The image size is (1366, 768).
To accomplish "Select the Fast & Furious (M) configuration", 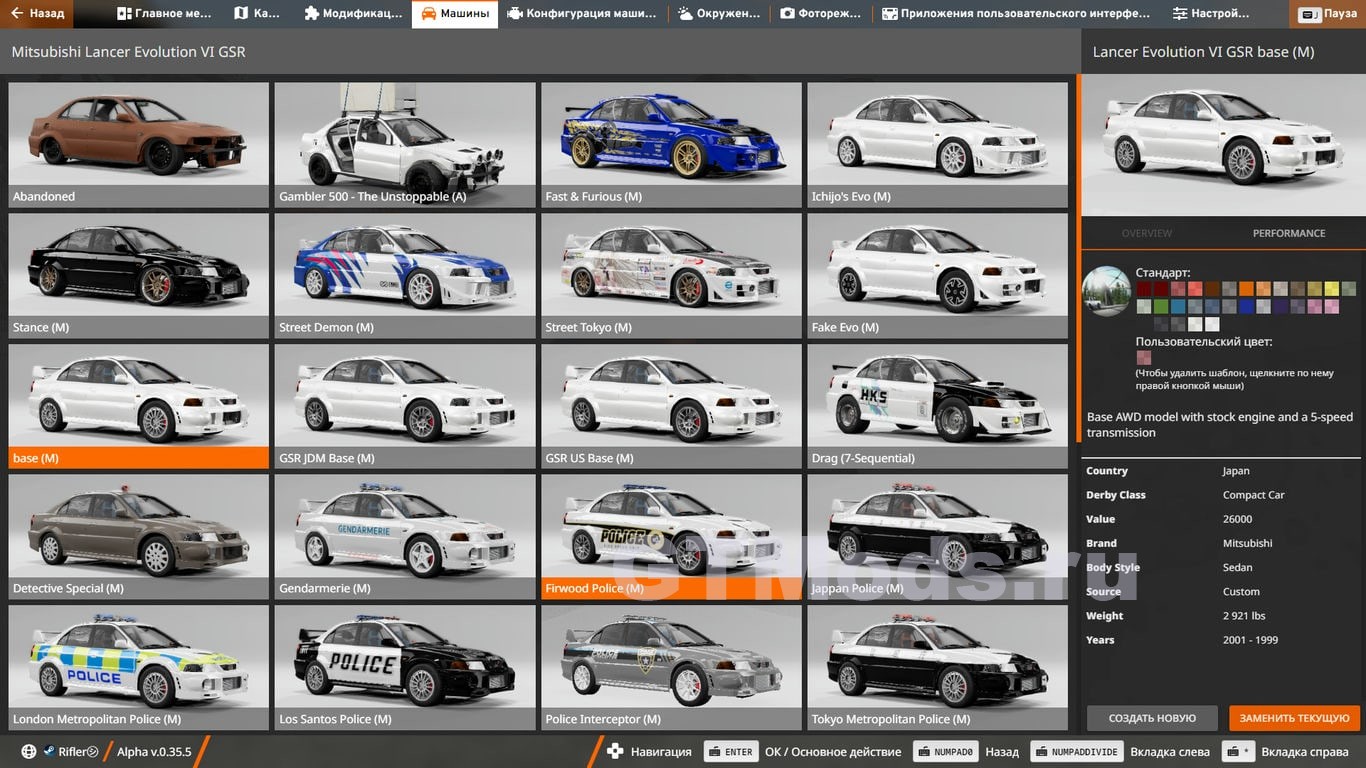I will [x=671, y=145].
